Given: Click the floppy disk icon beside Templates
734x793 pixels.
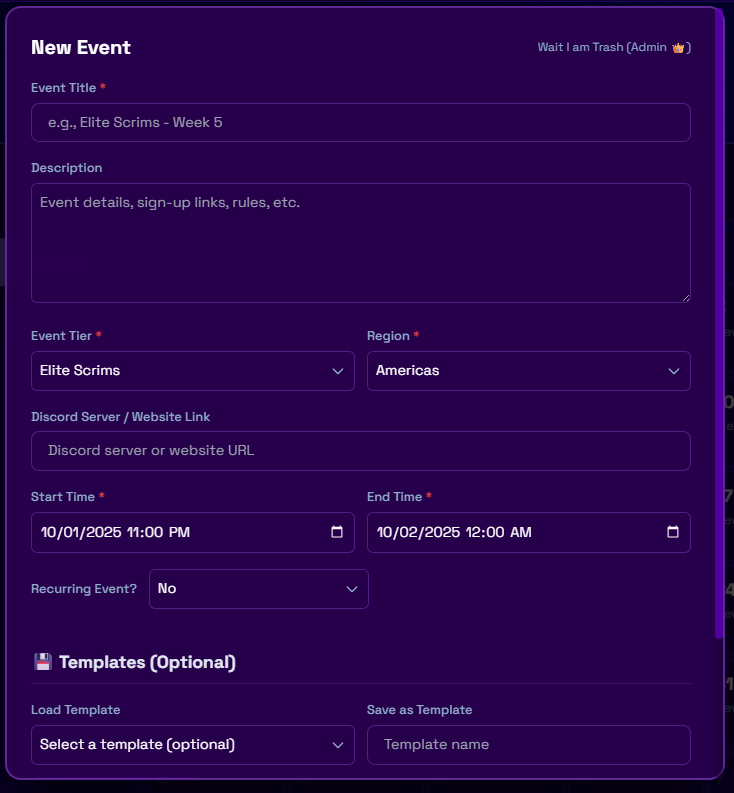Looking at the screenshot, I should tap(43, 662).
